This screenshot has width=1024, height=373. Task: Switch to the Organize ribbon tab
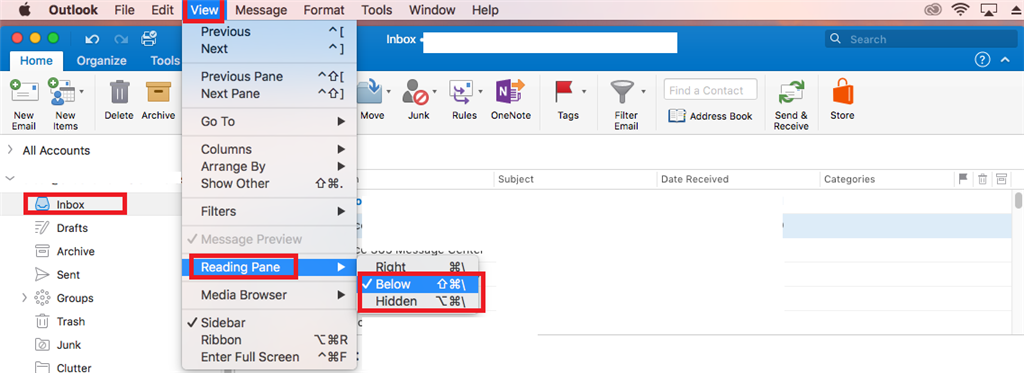[x=101, y=61]
